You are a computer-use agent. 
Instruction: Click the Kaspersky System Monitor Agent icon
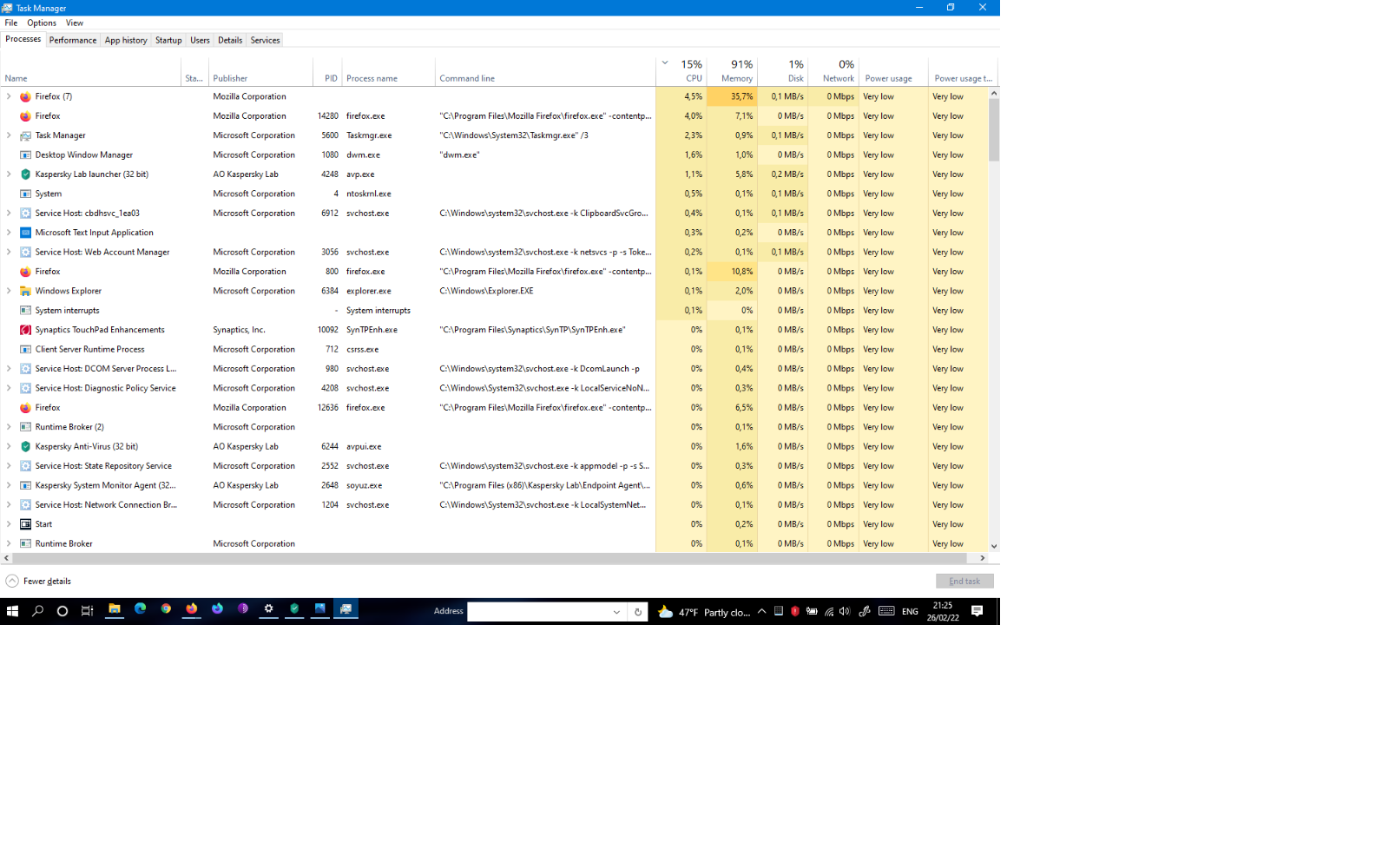[x=25, y=485]
